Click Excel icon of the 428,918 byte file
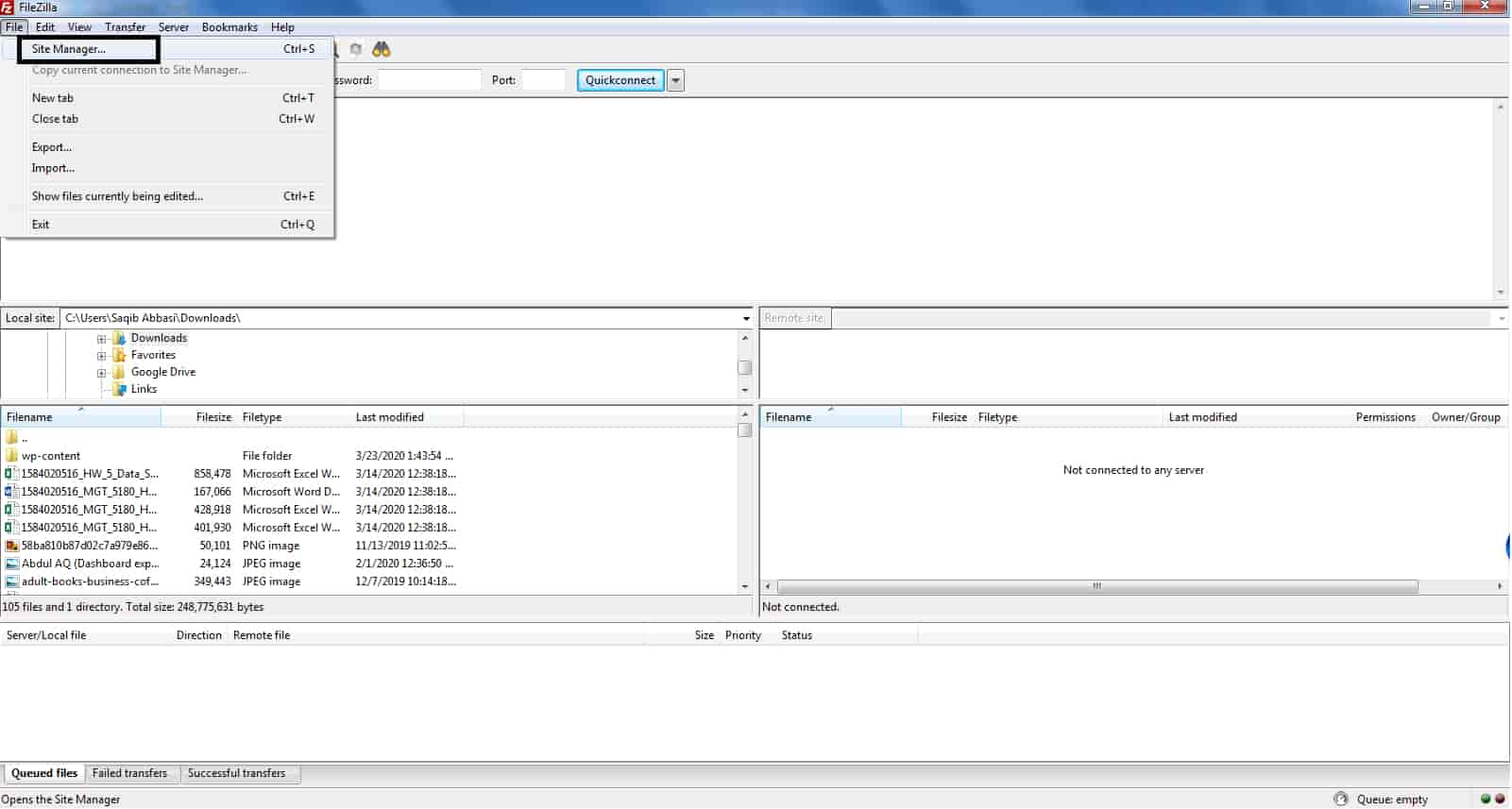Screen dimensions: 1512x809 click(11, 509)
